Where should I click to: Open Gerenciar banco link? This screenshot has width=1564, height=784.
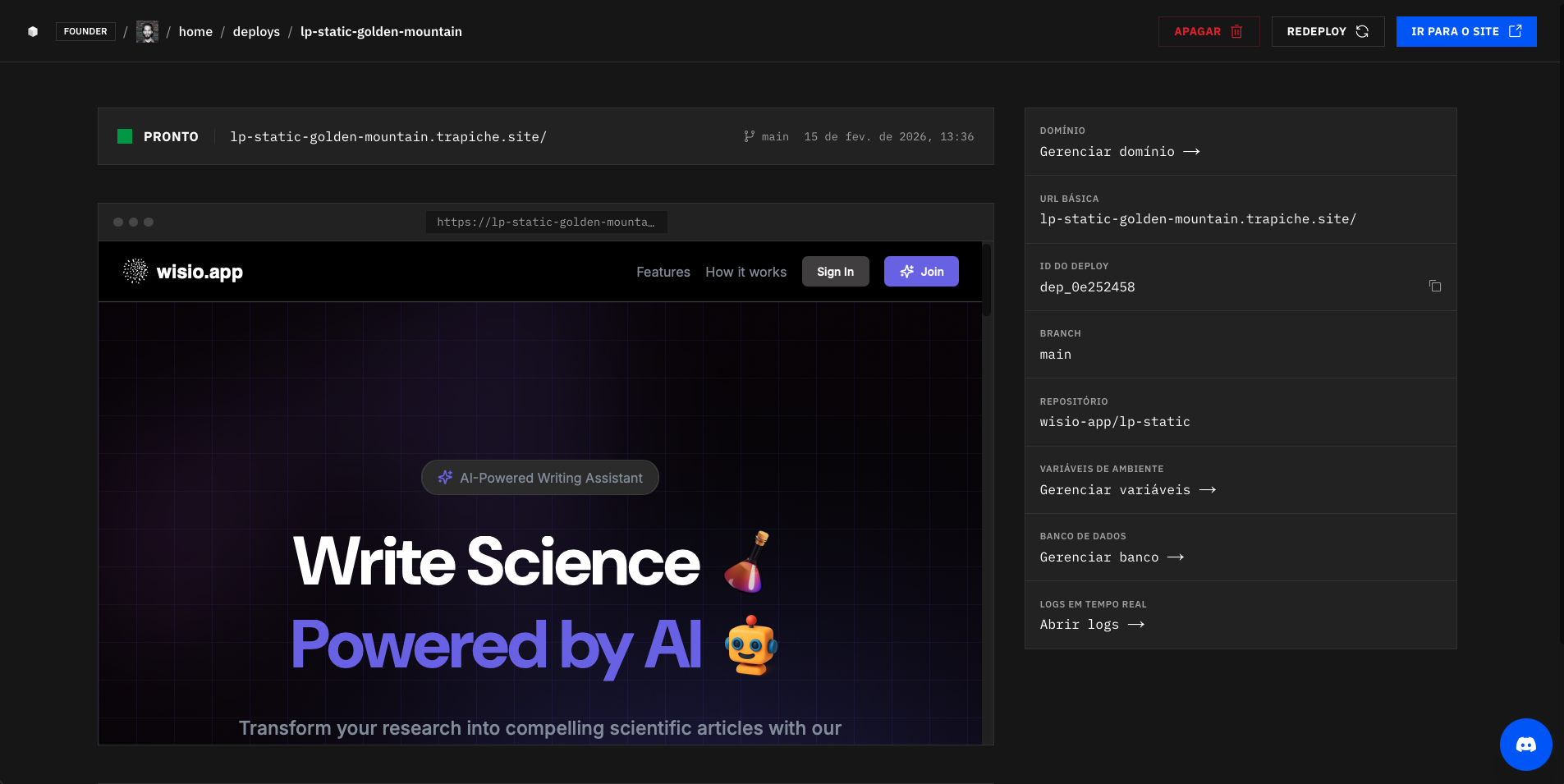pyautogui.click(x=1111, y=557)
